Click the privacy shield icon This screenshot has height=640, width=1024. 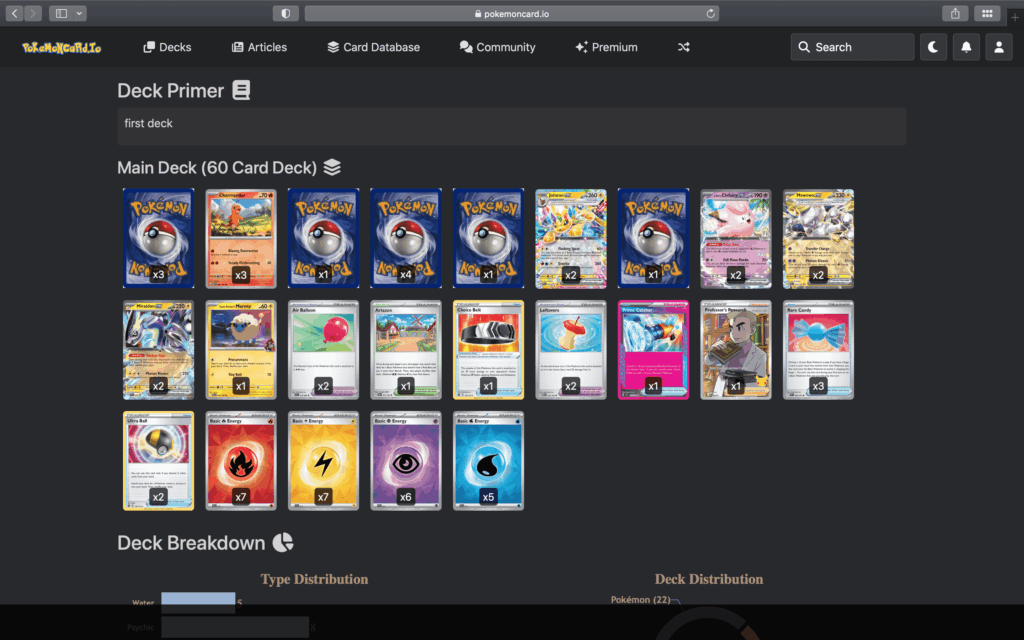[285, 13]
